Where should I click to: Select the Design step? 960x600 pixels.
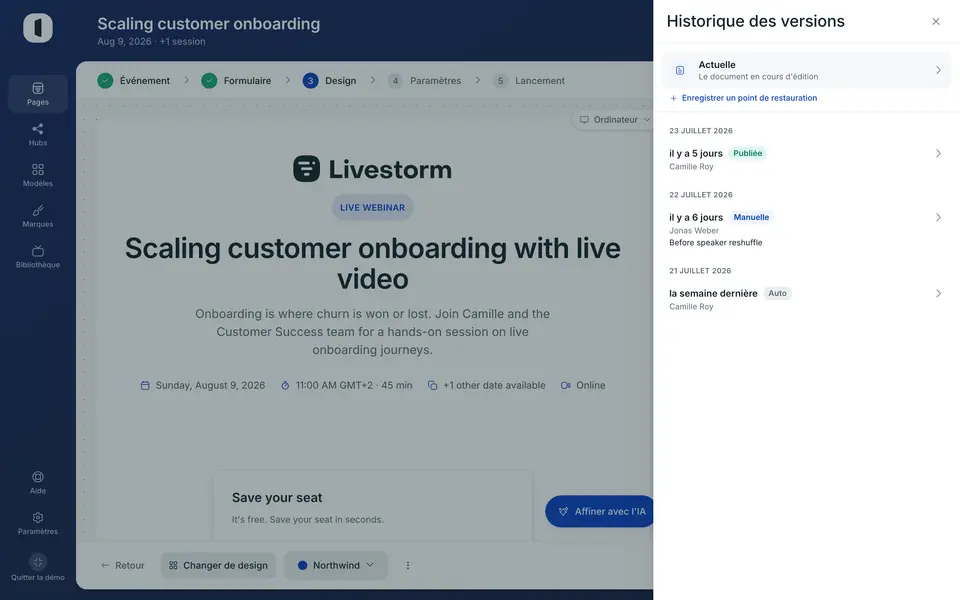[329, 80]
